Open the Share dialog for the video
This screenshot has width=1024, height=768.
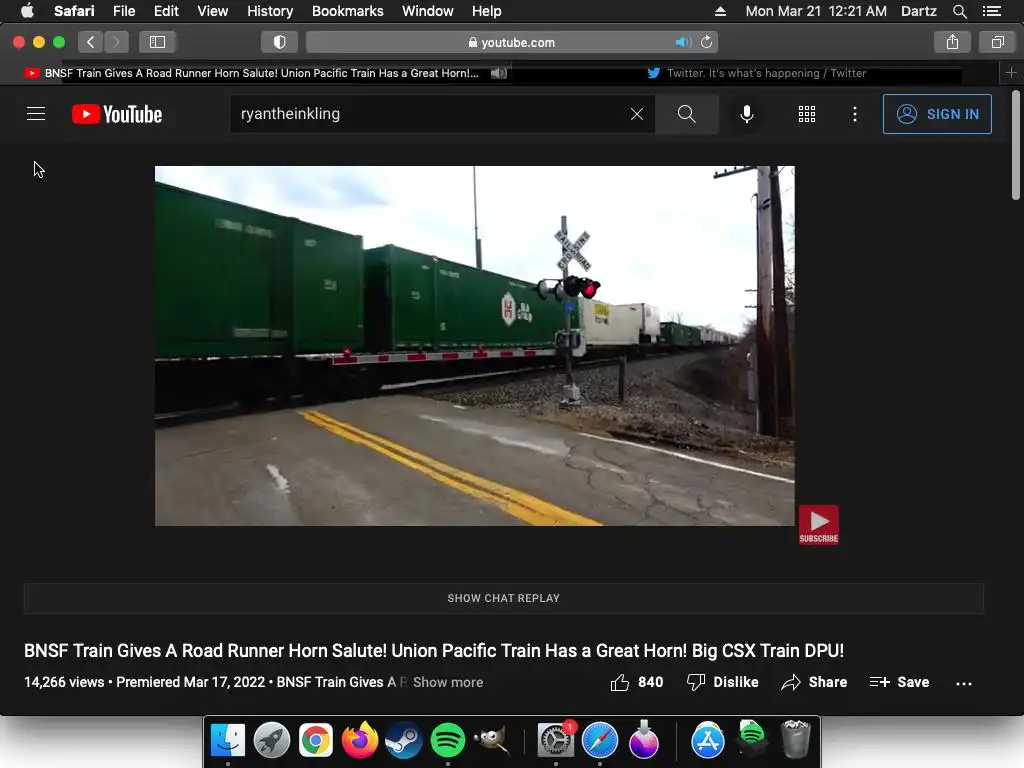814,682
